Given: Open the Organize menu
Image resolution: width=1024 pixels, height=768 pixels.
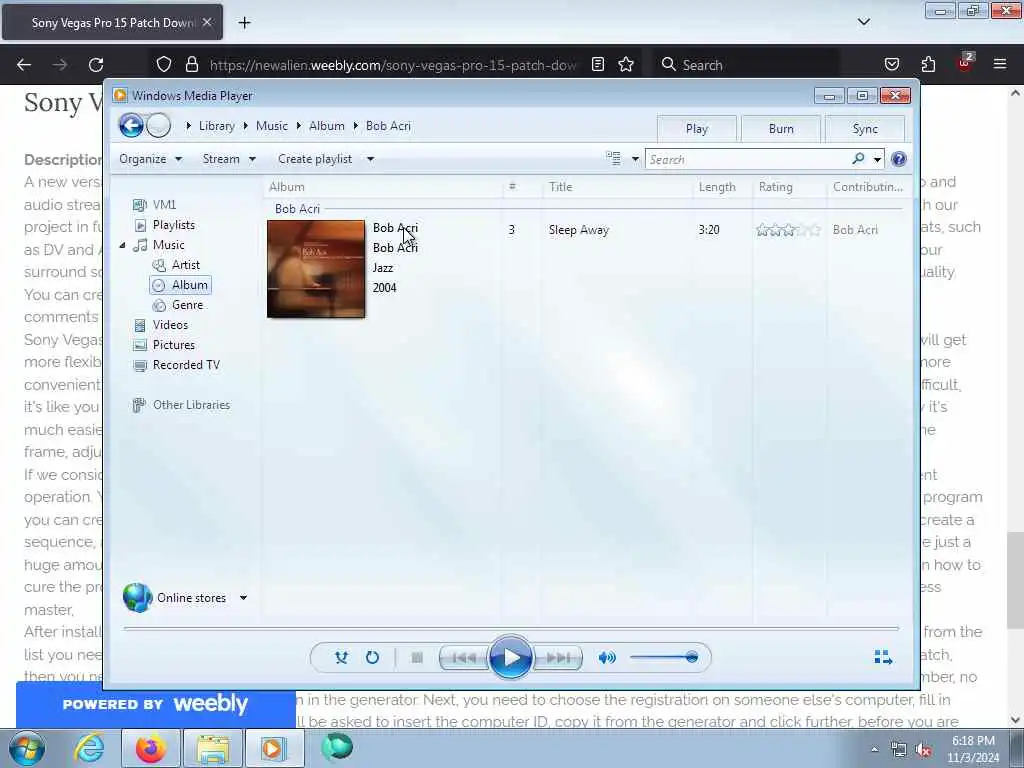Looking at the screenshot, I should [150, 159].
